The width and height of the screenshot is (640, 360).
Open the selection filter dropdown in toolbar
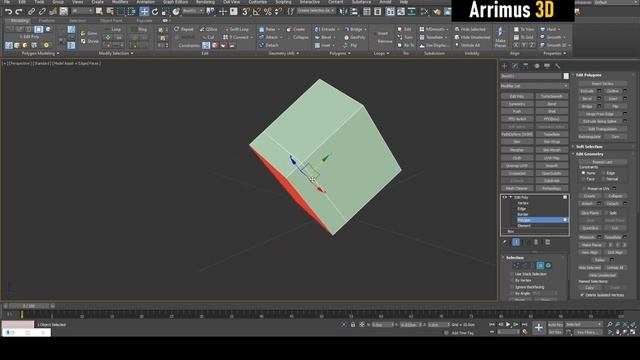(x=82, y=11)
